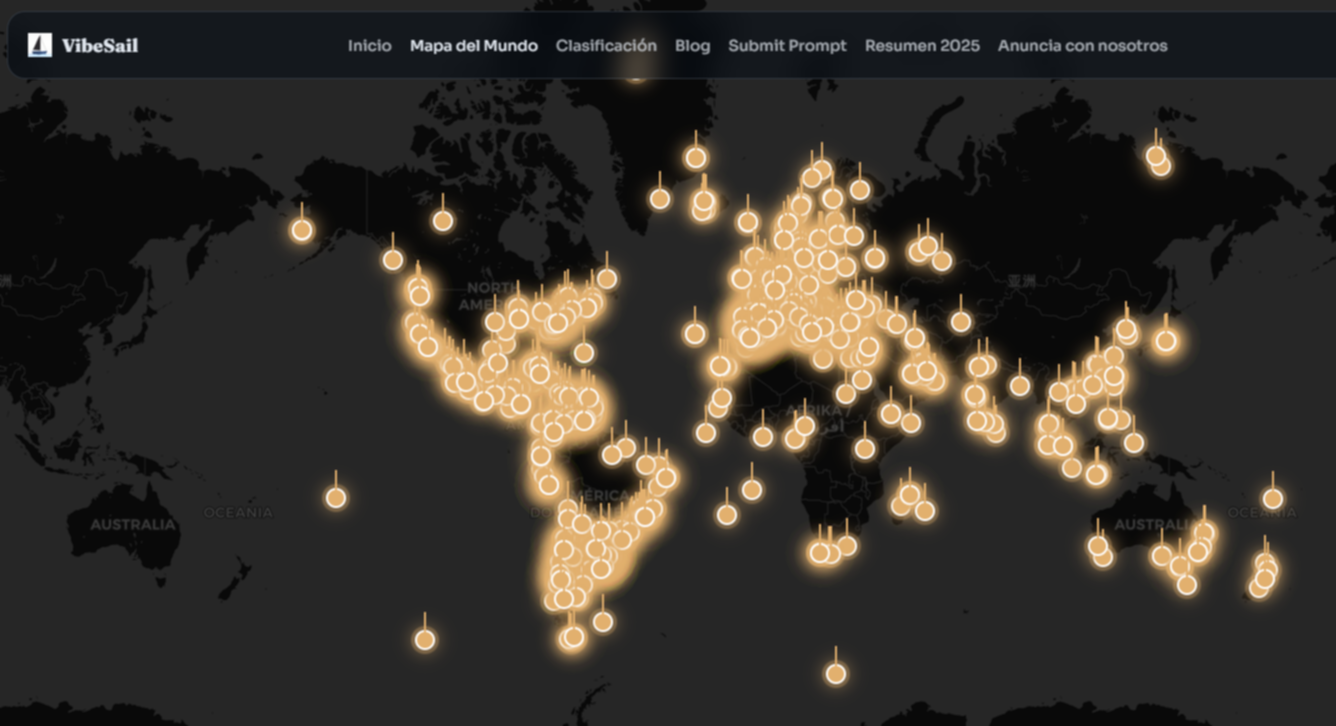Image resolution: width=1336 pixels, height=726 pixels.
Task: Click the isolated Central Asia pin
Action: [960, 321]
